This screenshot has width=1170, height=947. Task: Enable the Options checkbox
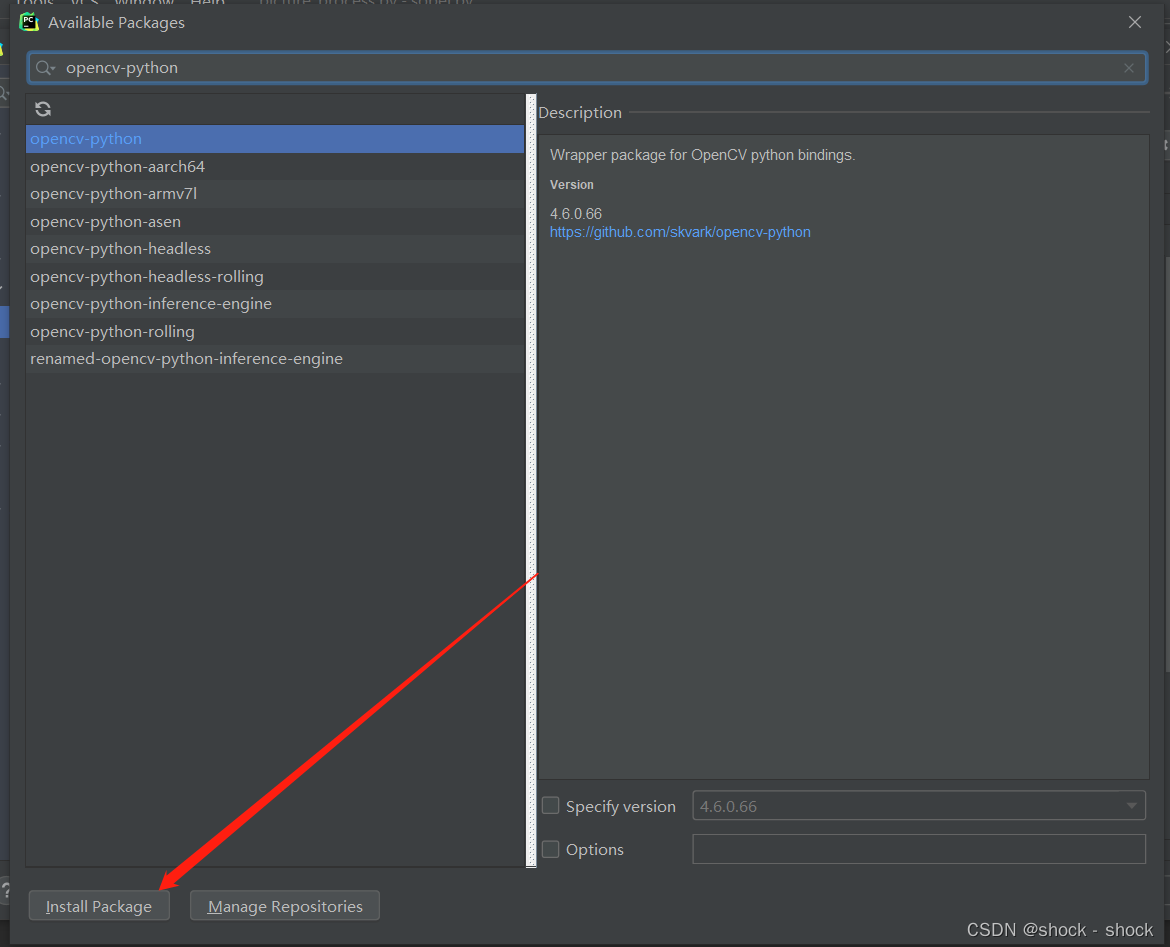pyautogui.click(x=550, y=848)
